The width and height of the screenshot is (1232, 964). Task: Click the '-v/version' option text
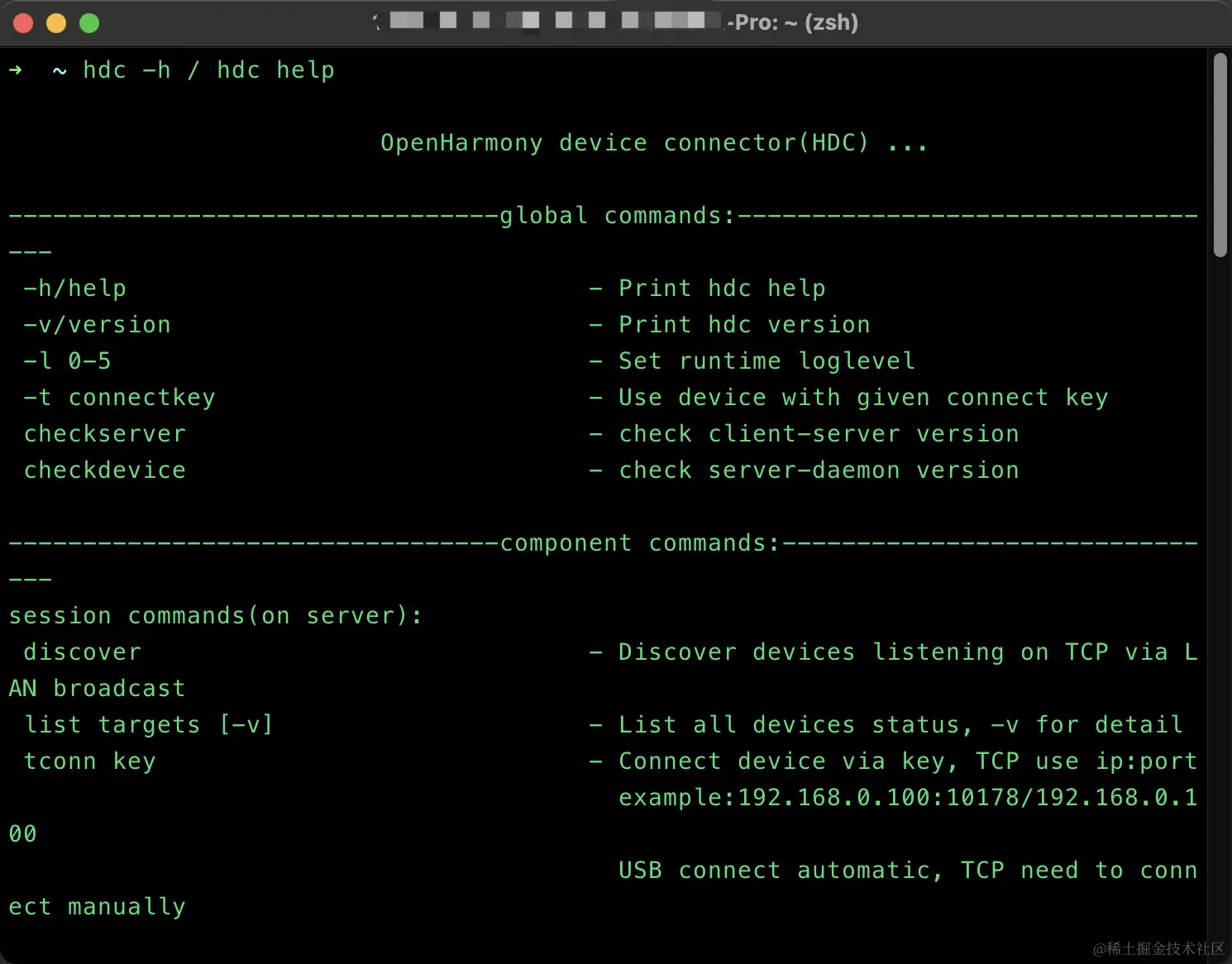pyautogui.click(x=98, y=325)
